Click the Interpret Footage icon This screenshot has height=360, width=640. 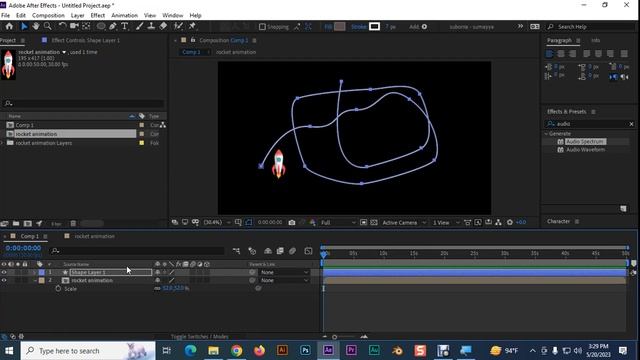tap(4, 224)
